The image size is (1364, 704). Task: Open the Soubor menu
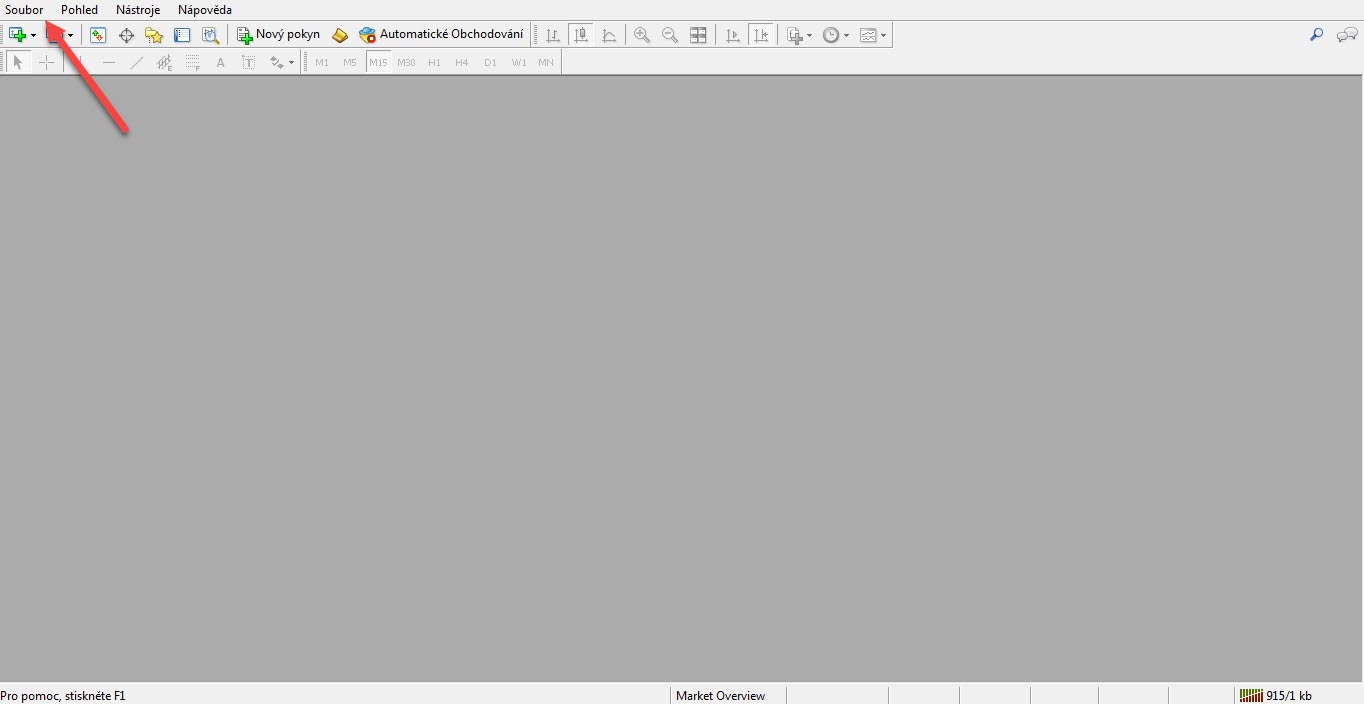click(x=24, y=10)
